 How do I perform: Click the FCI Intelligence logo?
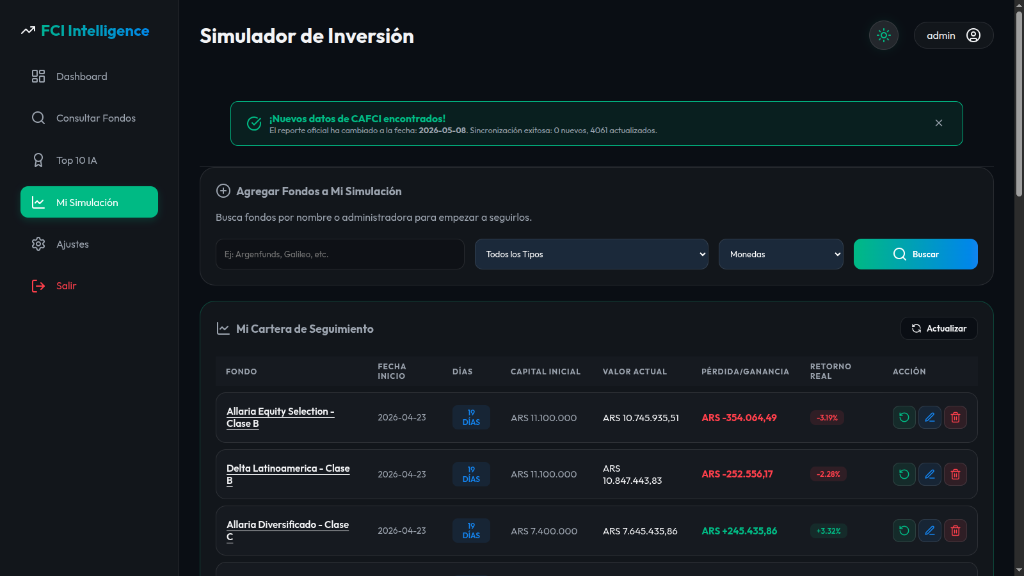click(85, 31)
